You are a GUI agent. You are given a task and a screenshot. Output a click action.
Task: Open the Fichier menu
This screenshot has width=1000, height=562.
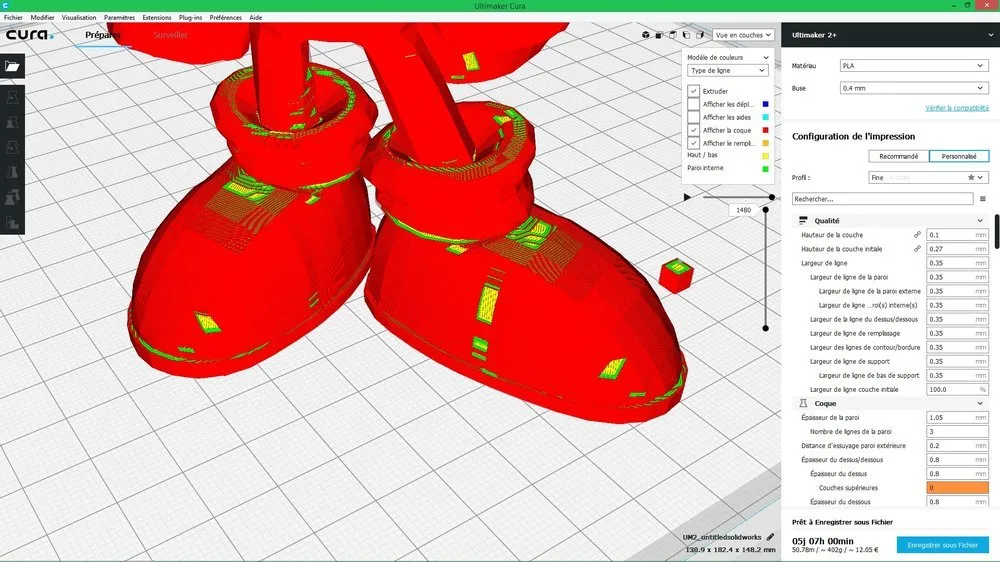coord(13,17)
